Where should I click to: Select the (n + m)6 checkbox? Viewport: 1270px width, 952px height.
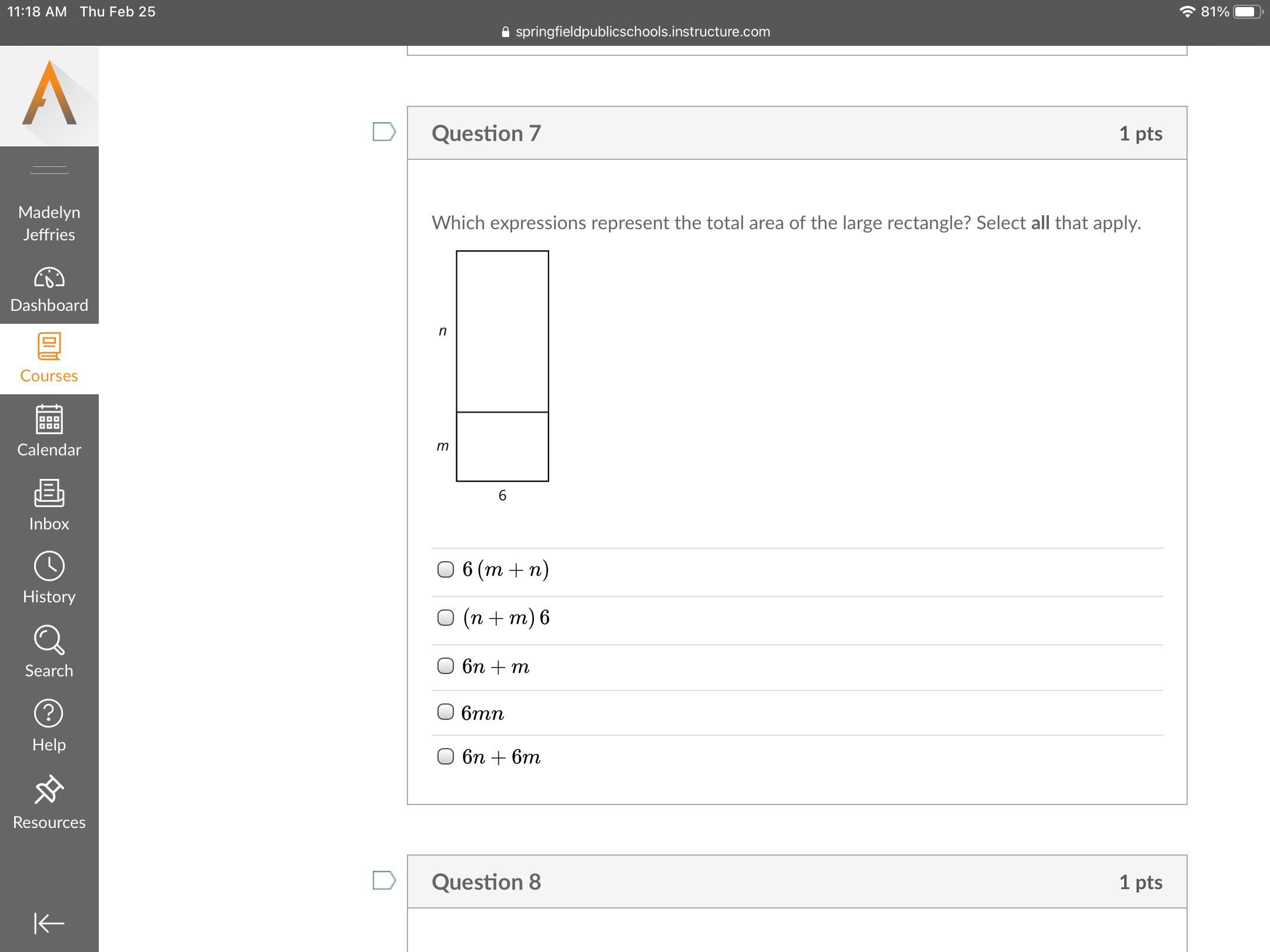click(446, 618)
